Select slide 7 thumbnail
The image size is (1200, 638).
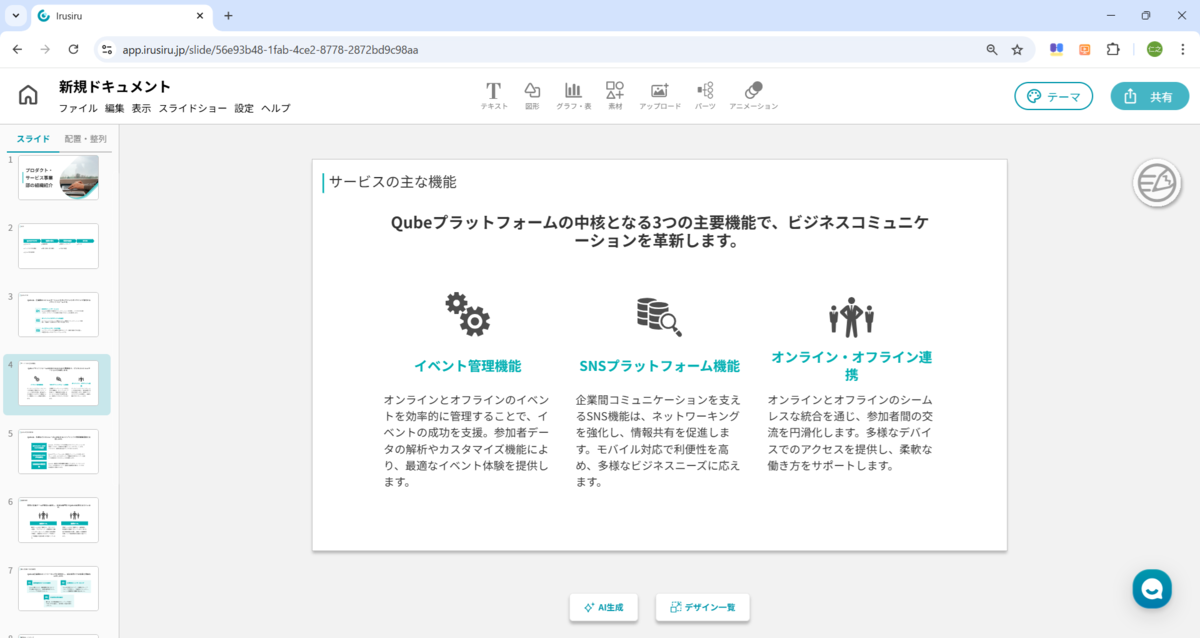point(59,588)
